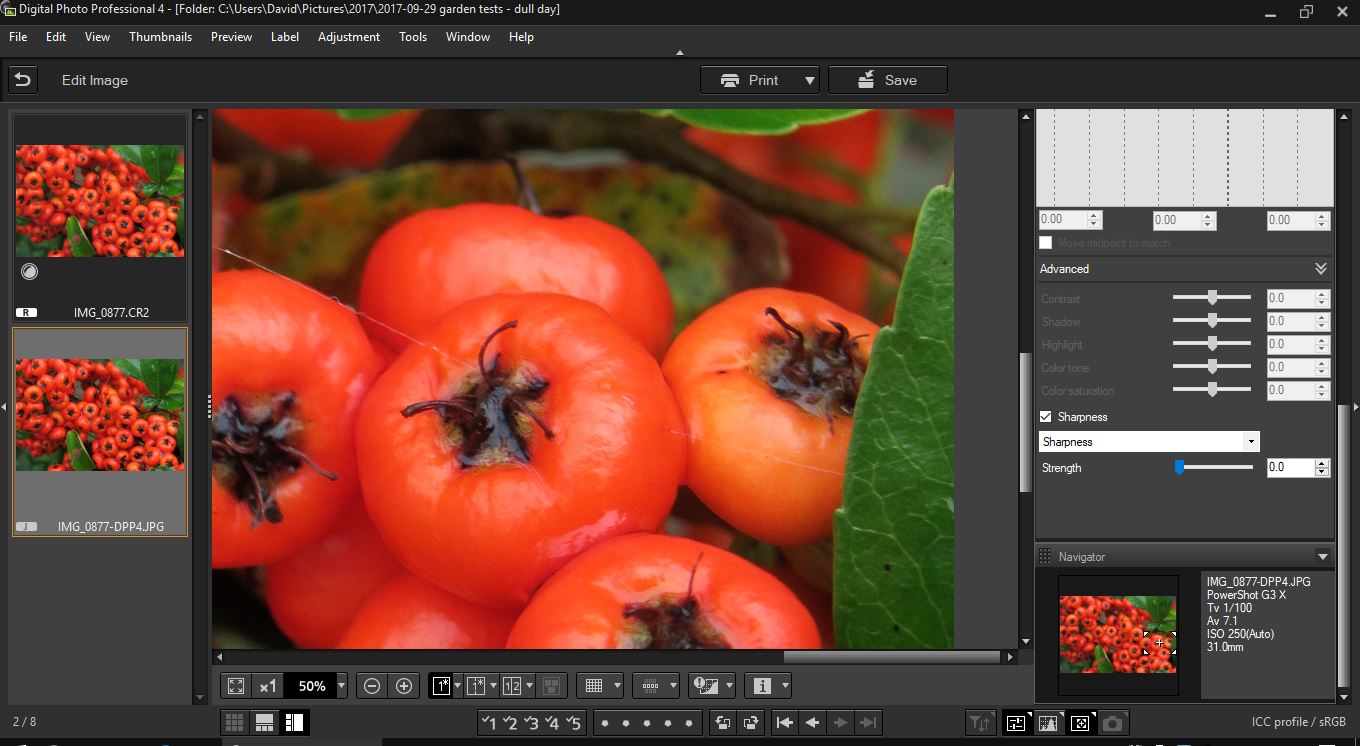This screenshot has width=1360, height=746.
Task: Switch to the thumbnail grid layout
Action: (x=235, y=723)
